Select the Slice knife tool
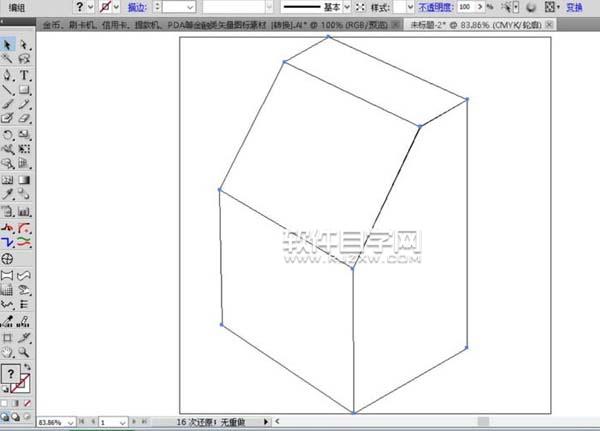Viewport: 600px width, 431px height. click(x=24, y=338)
